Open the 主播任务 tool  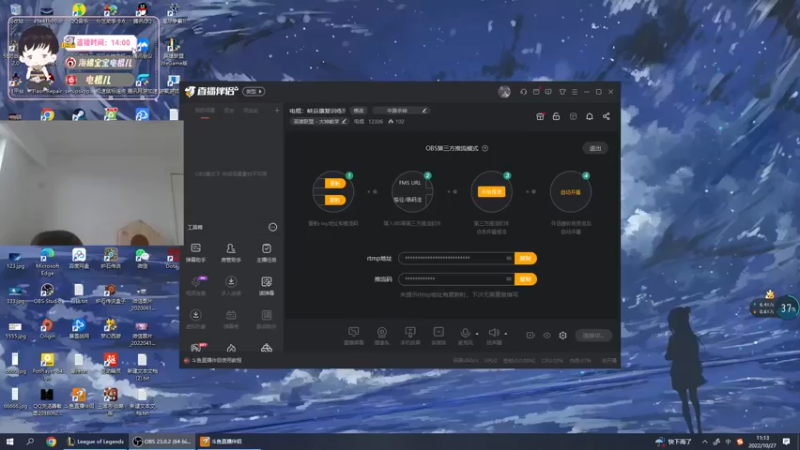point(266,253)
